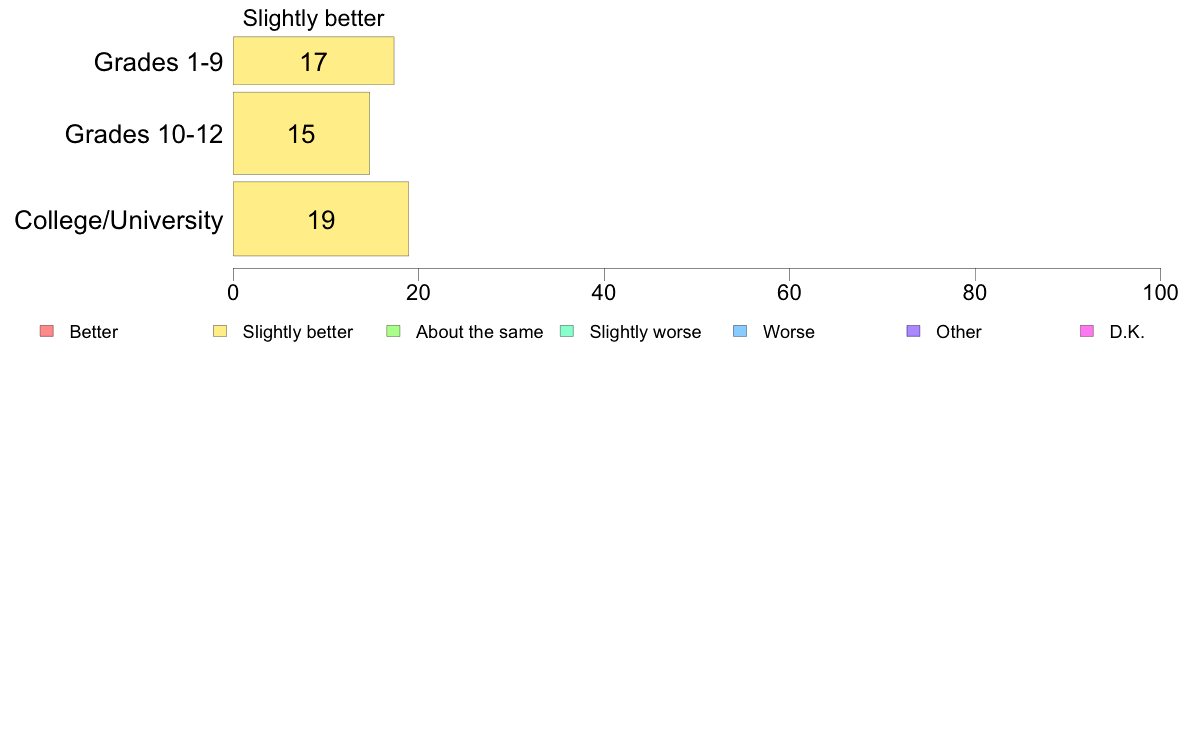
Task: Select the Grades 10-12 bar showing 15
Action: [x=302, y=133]
